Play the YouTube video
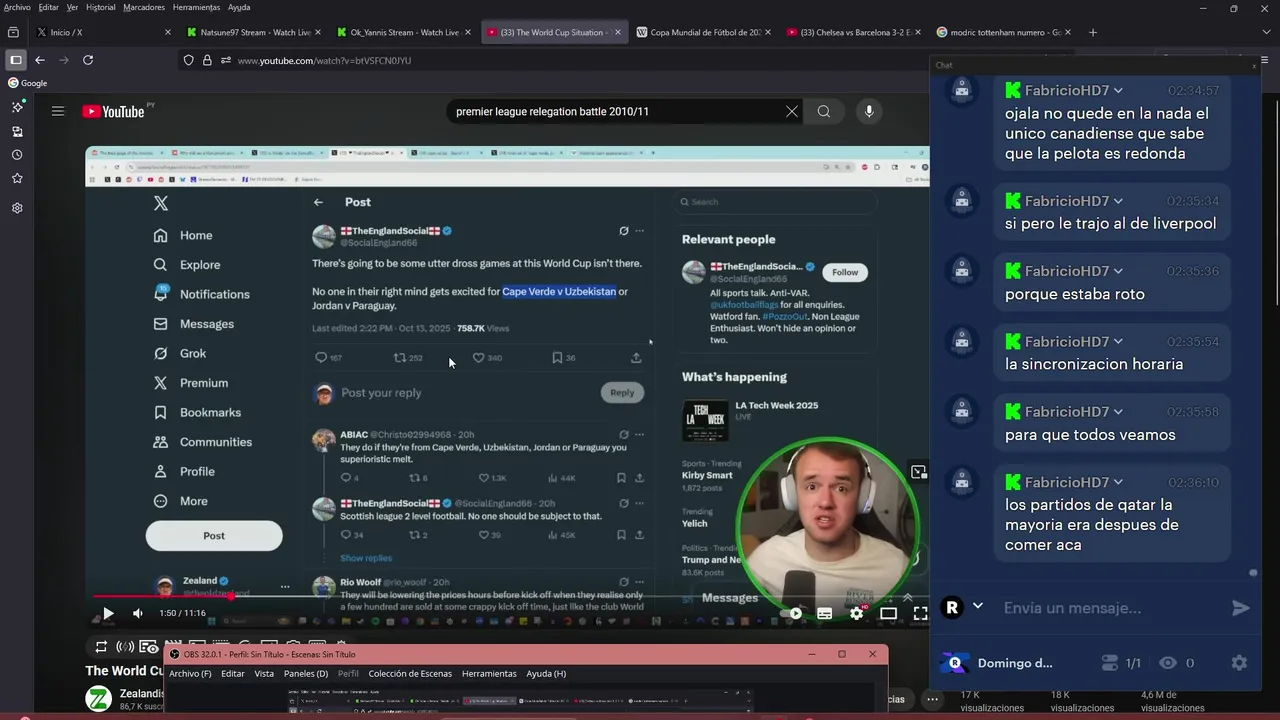1280x720 pixels. coord(108,613)
